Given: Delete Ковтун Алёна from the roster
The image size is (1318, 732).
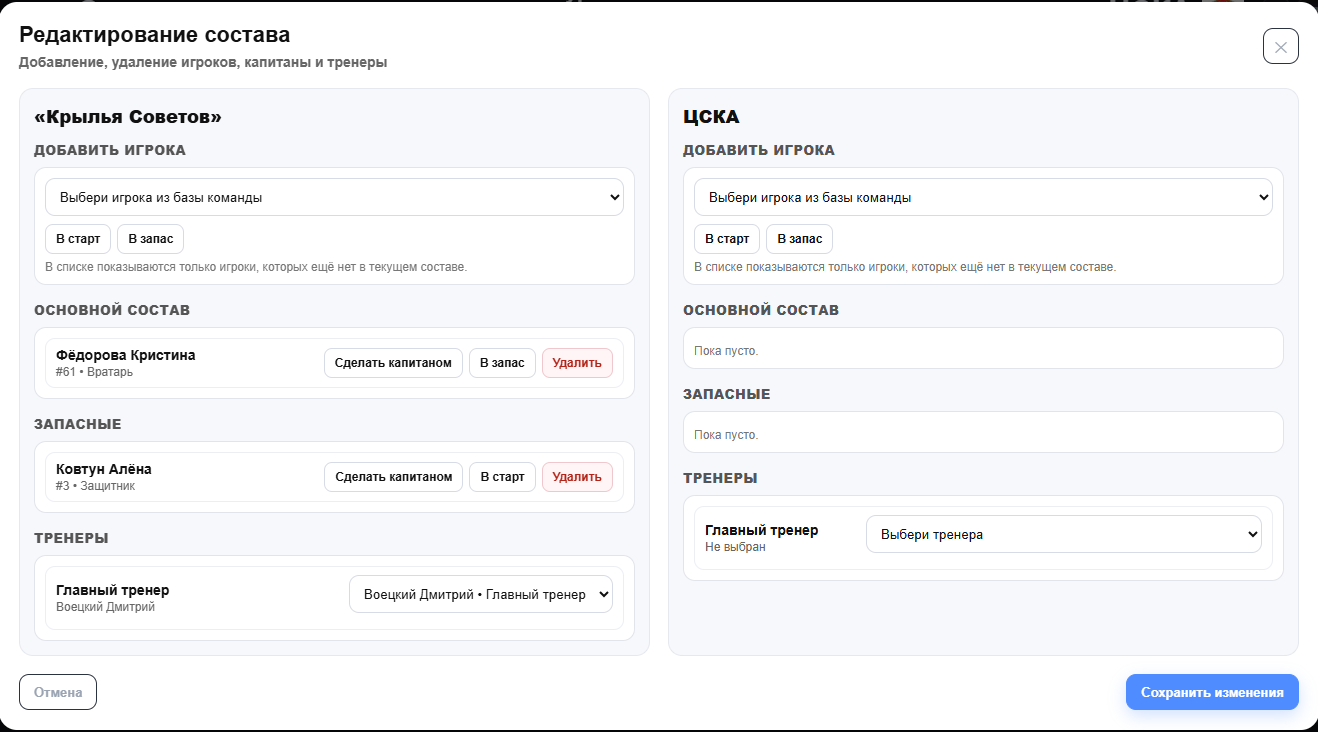Looking at the screenshot, I should pos(577,477).
